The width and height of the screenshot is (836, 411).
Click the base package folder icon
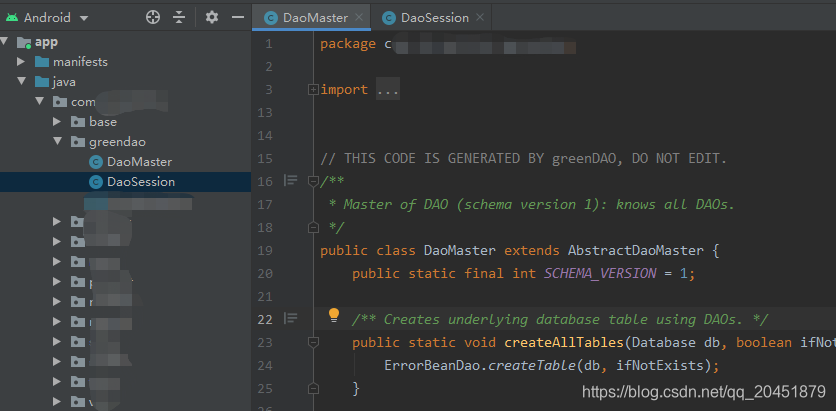point(78,122)
